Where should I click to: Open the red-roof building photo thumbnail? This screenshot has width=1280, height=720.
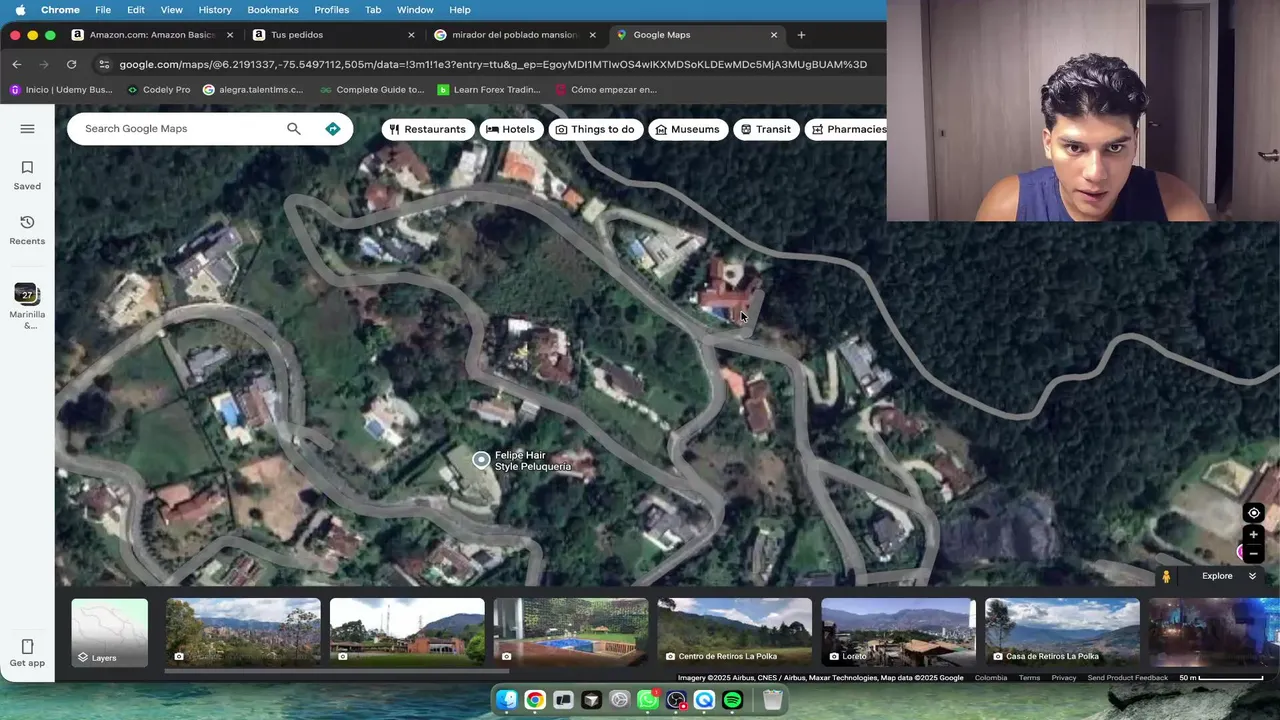click(x=407, y=632)
